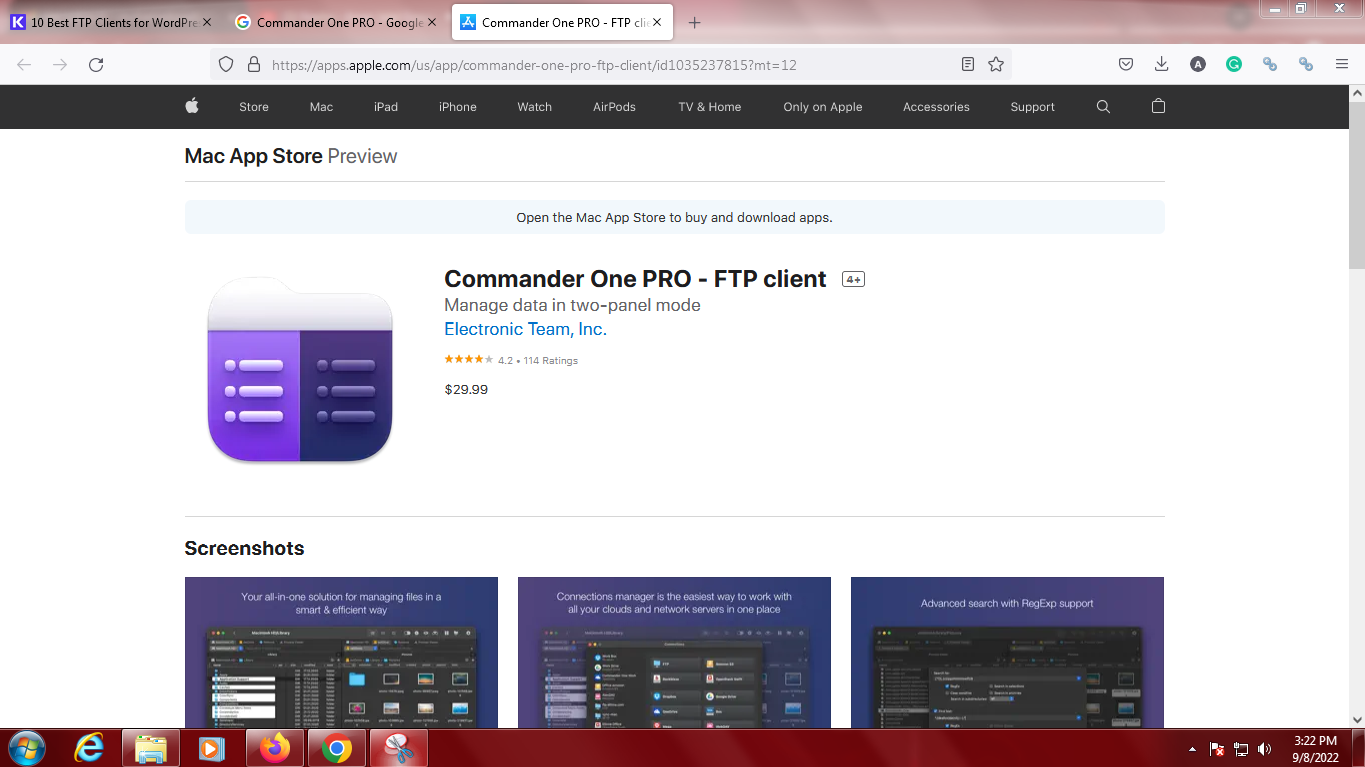Click the Firefox account 'A' icon

tap(1198, 64)
